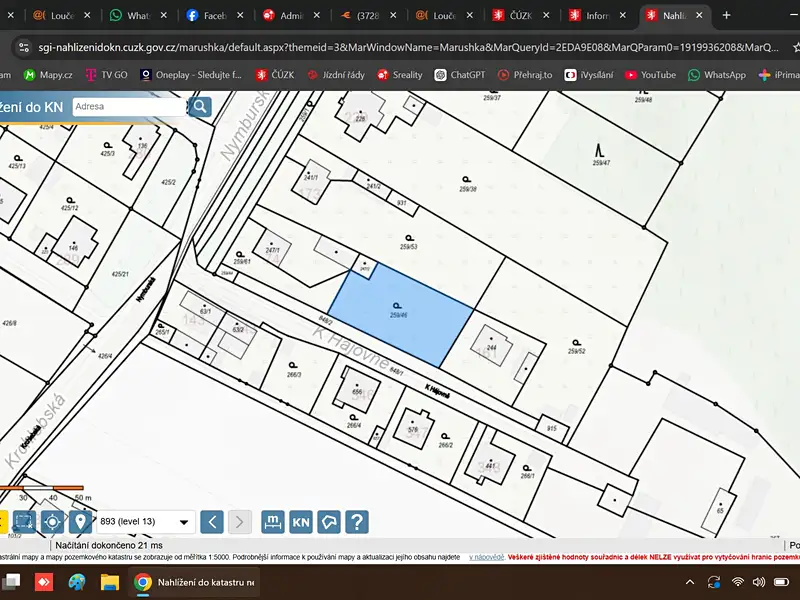Click building 146 on the map
Viewport: 800px width, 600px height.
[x=74, y=244]
